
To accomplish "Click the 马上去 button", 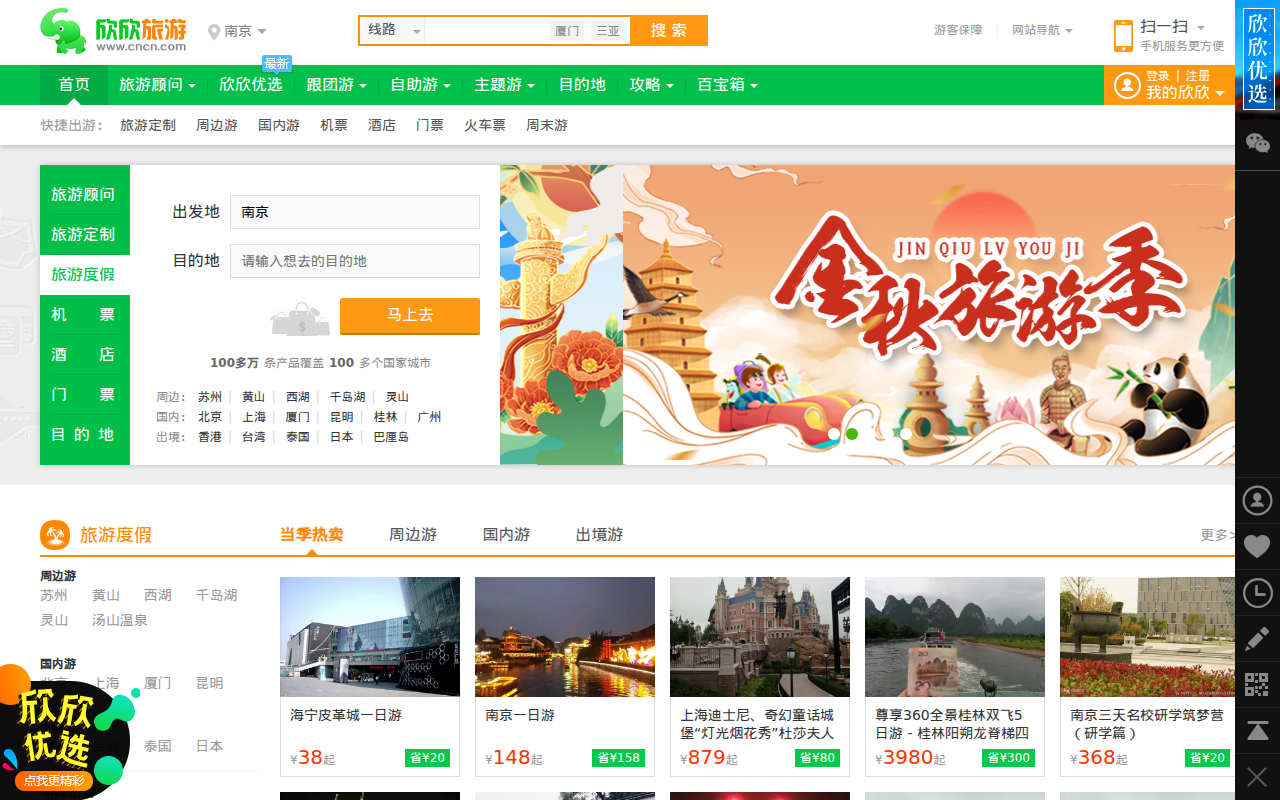I will pos(409,316).
